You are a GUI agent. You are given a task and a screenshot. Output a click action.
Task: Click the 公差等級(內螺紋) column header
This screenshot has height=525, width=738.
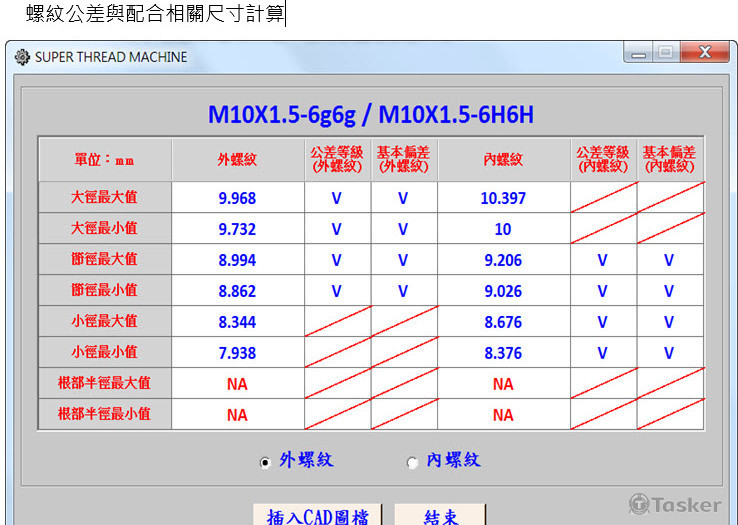click(x=603, y=159)
